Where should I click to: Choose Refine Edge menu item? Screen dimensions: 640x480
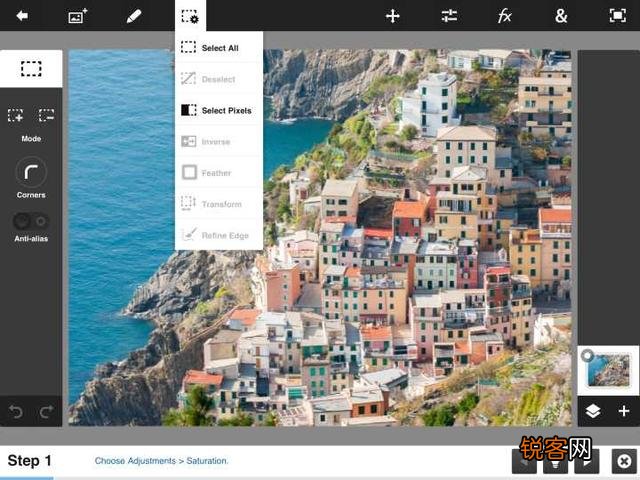coord(219,235)
